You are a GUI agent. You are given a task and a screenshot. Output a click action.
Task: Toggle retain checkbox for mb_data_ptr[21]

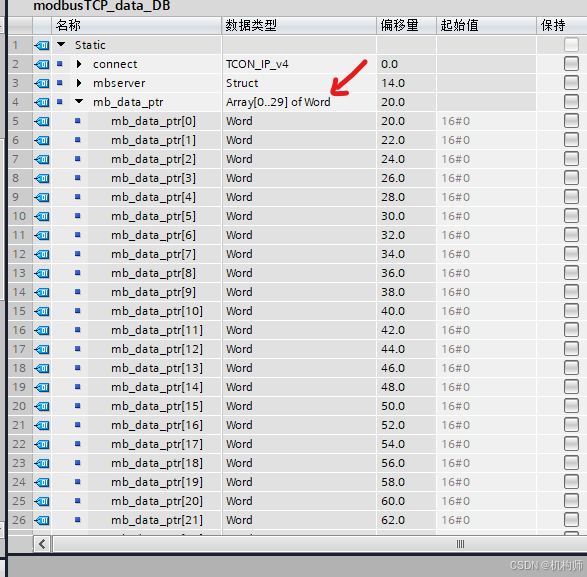[x=571, y=519]
